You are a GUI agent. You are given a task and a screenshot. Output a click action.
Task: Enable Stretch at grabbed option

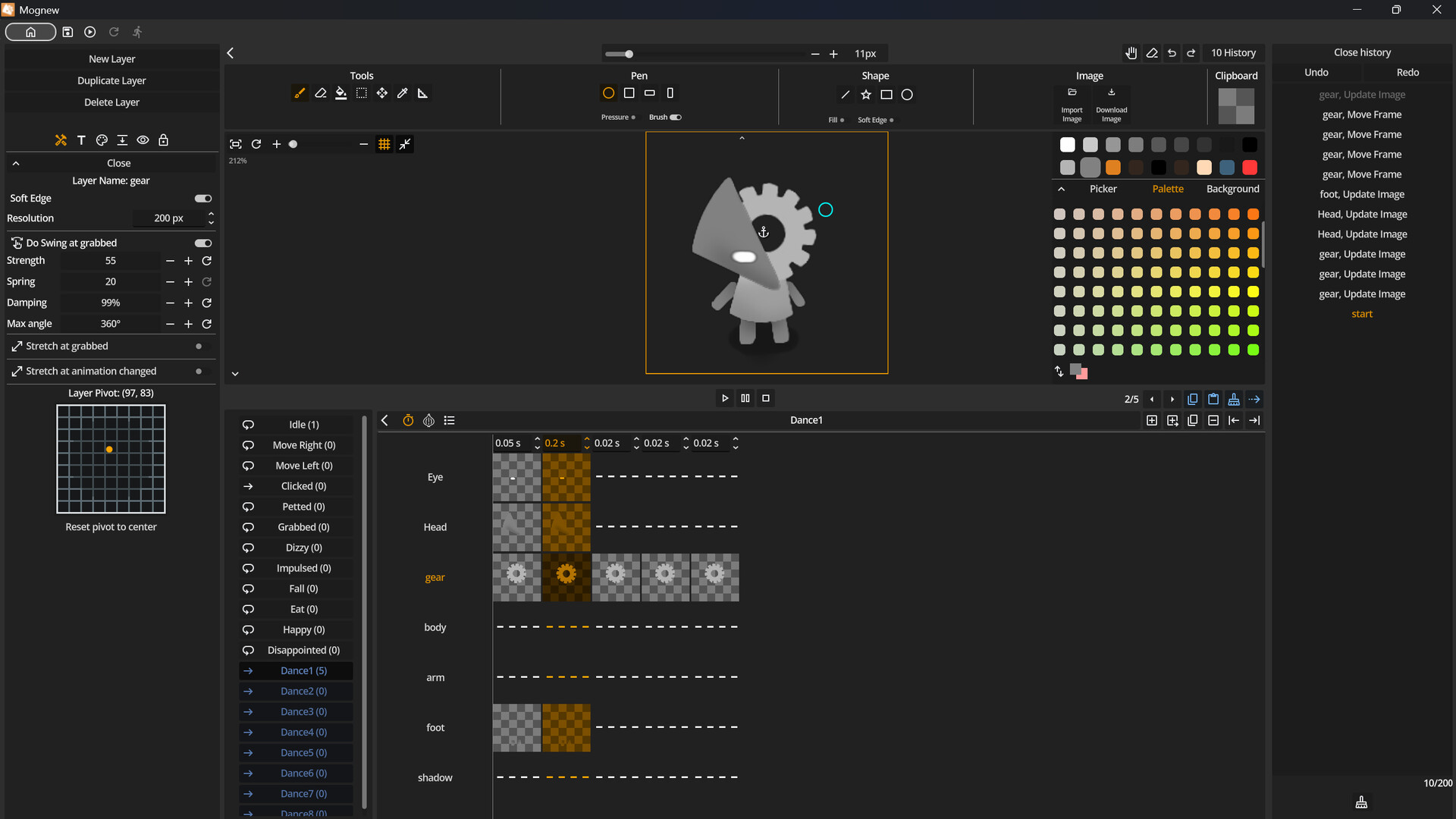199,347
